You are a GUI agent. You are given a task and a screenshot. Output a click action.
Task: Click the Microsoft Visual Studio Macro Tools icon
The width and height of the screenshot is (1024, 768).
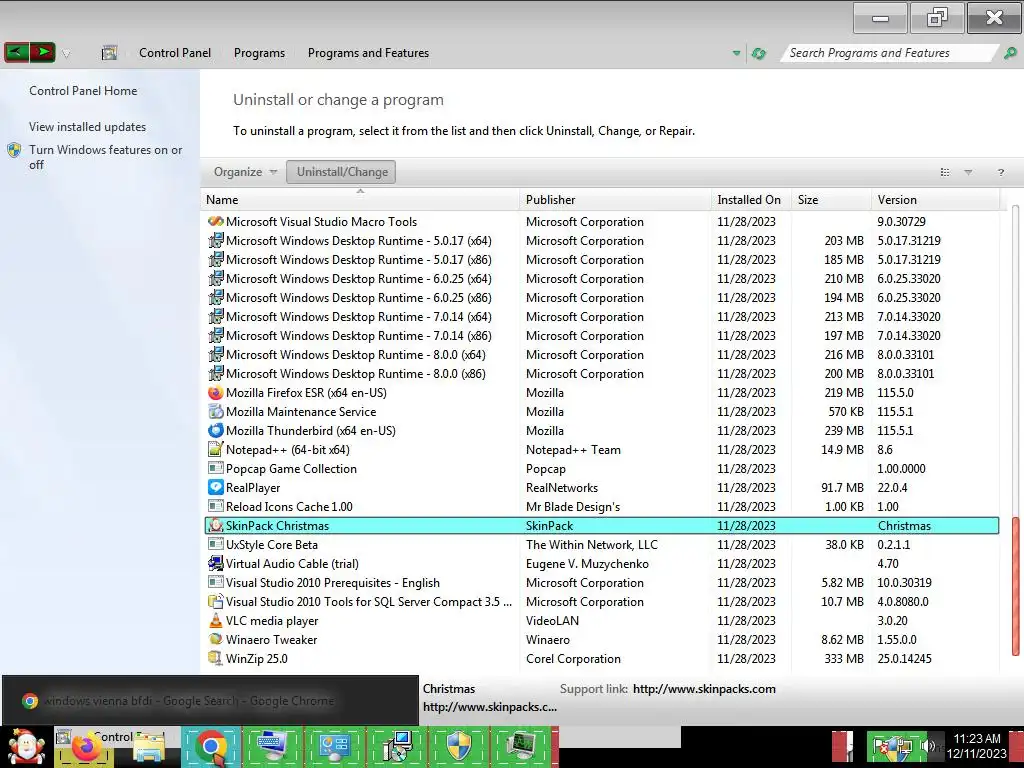click(x=216, y=221)
